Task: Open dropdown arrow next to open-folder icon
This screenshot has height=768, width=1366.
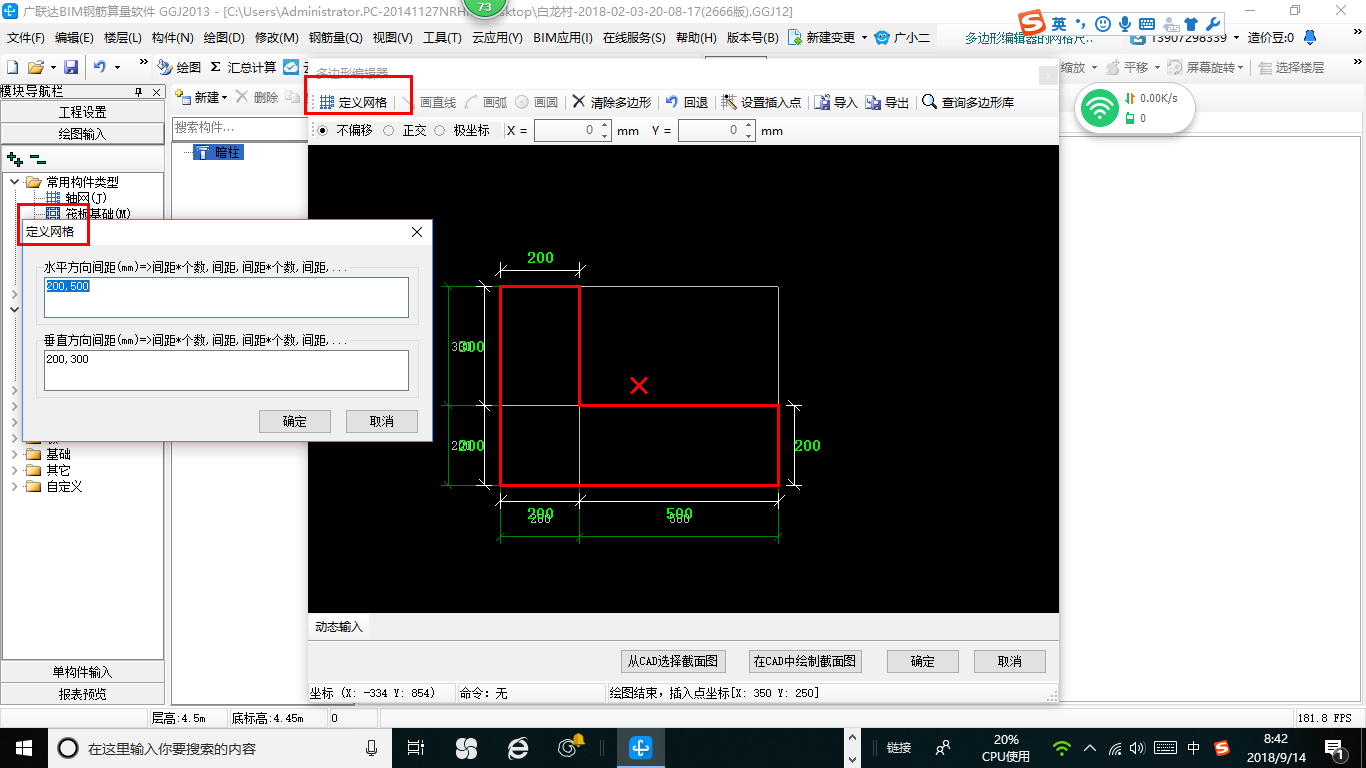Action: [52, 67]
